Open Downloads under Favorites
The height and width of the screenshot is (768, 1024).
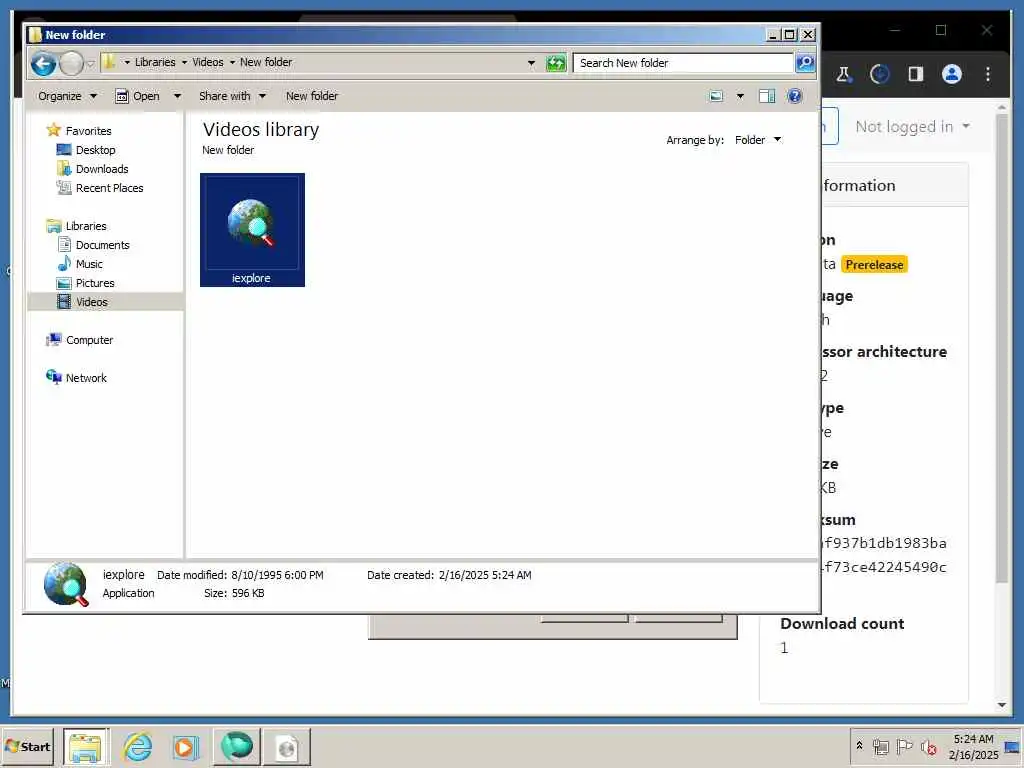click(102, 168)
